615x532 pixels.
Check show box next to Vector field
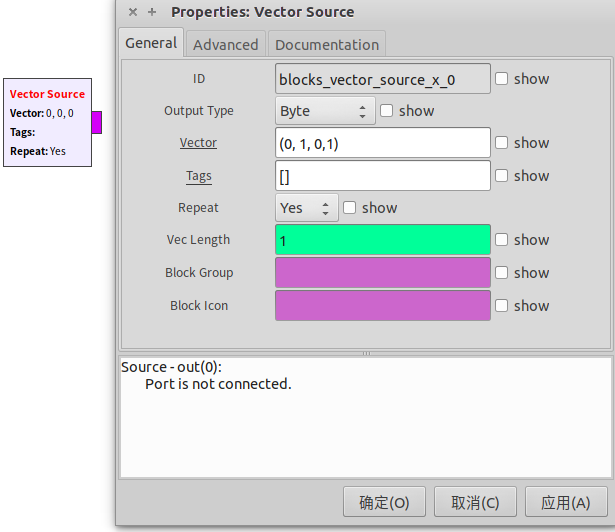(502, 143)
